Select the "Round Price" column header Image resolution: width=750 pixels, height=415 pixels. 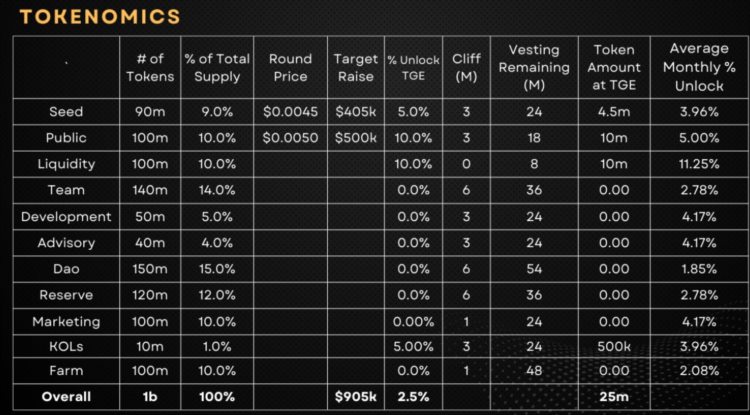coord(290,67)
